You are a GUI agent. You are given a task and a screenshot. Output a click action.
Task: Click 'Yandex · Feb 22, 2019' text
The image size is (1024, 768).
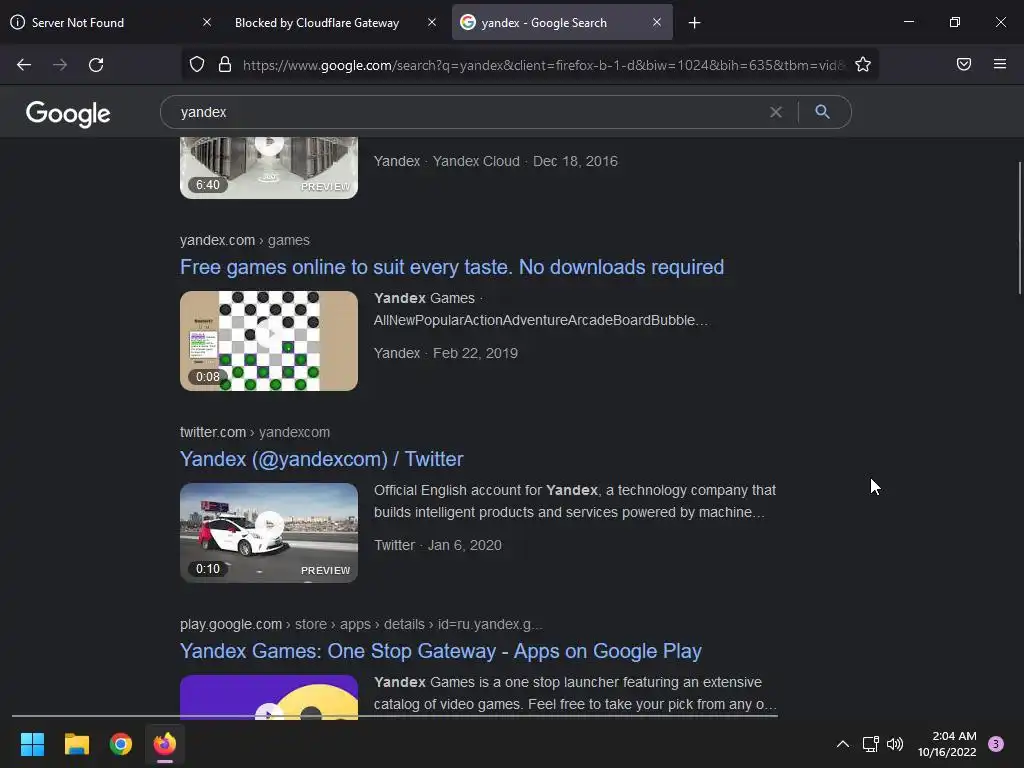(x=445, y=353)
